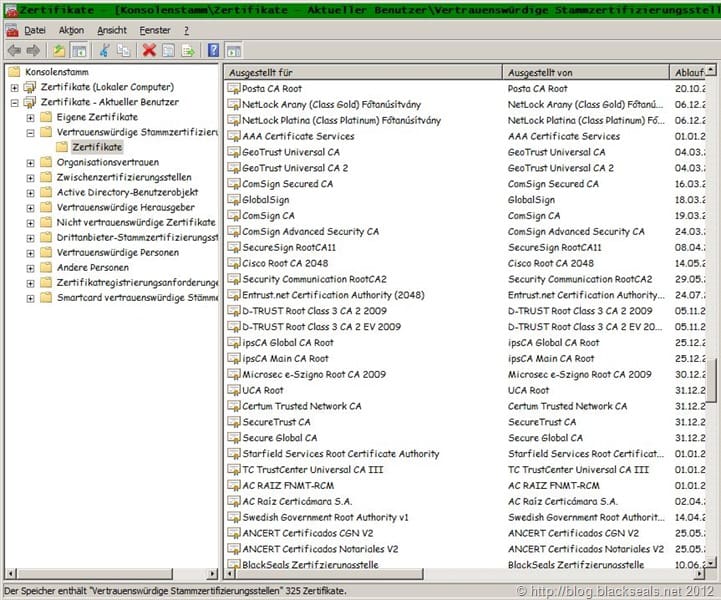Expand Zwischenzertifizierungsstellen node
Screen dimensions: 721x600
30,178
